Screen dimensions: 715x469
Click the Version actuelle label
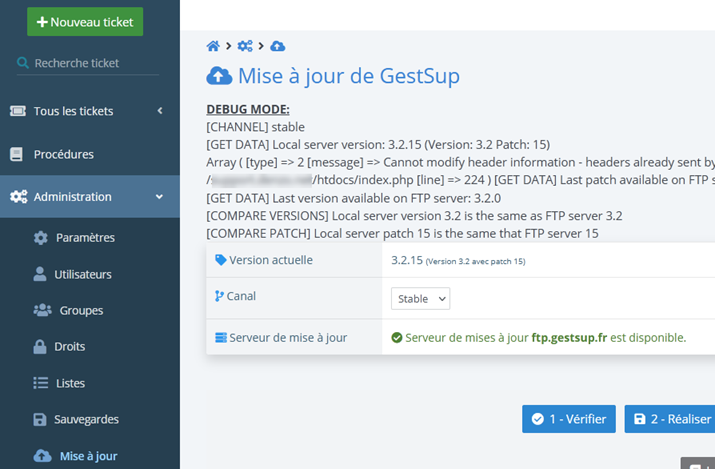pos(271,260)
